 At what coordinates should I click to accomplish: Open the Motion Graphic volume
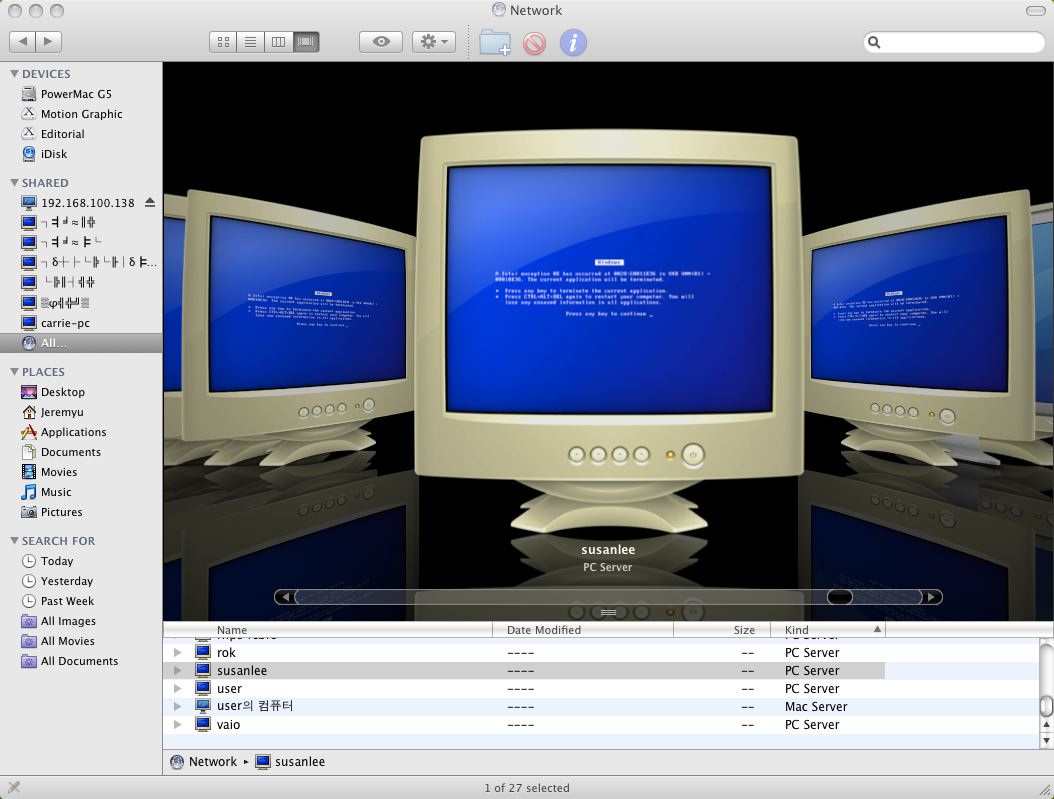(81, 114)
